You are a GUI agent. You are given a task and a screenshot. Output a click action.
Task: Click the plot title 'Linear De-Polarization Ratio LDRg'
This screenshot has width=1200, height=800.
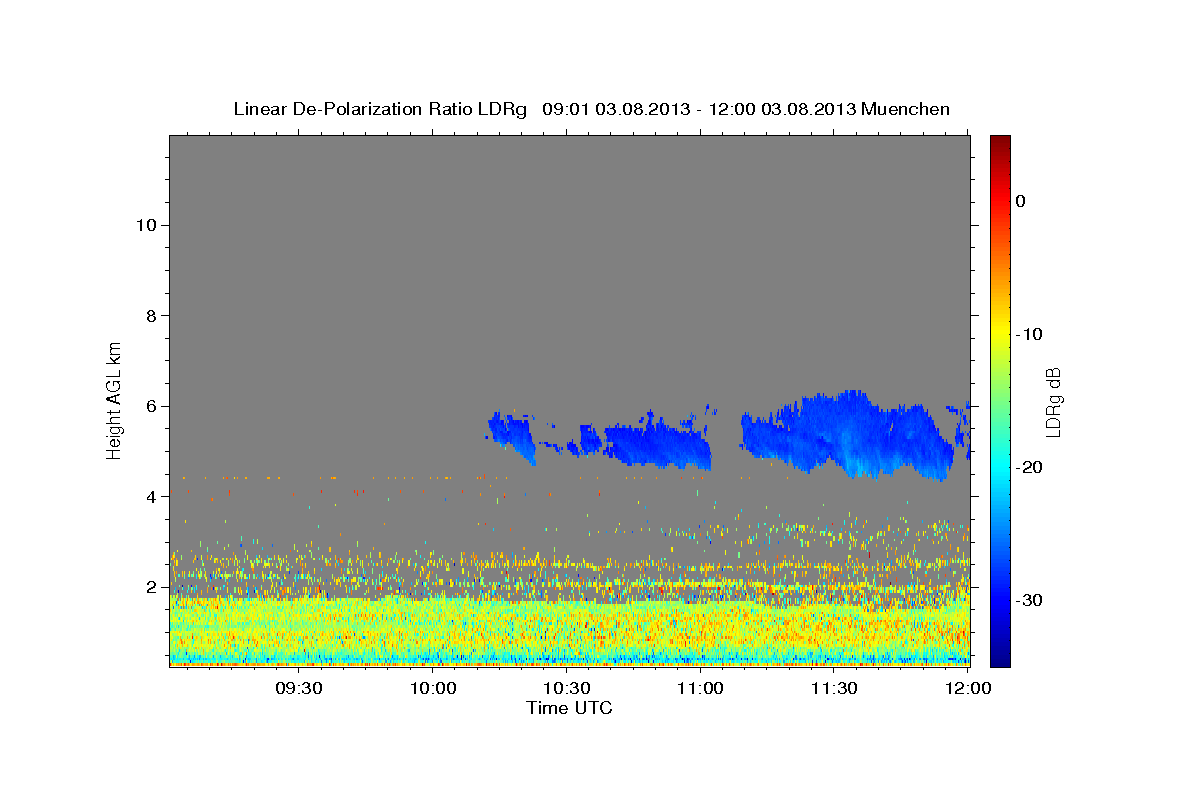379,109
